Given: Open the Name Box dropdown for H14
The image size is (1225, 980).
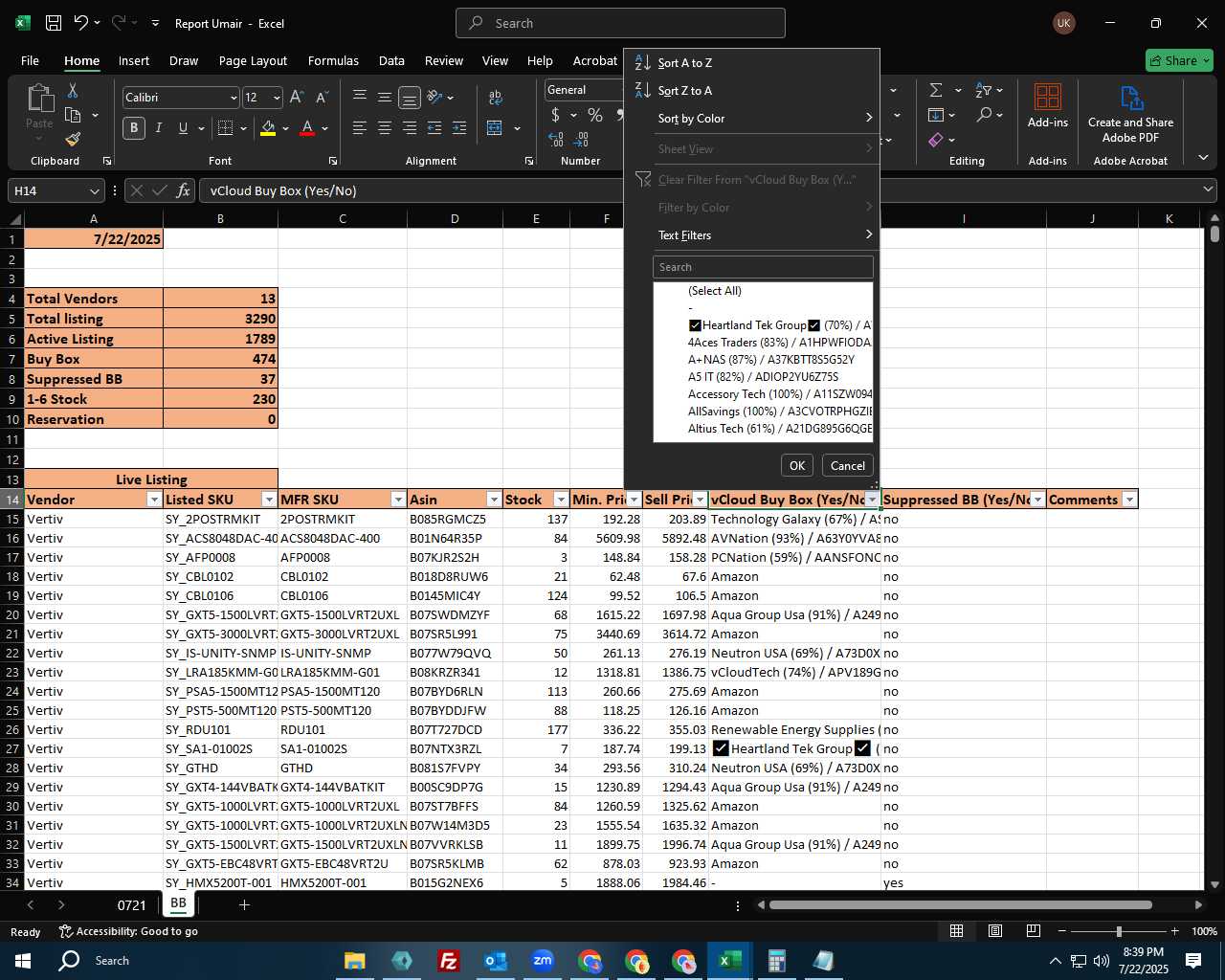Looking at the screenshot, I should 94,190.
